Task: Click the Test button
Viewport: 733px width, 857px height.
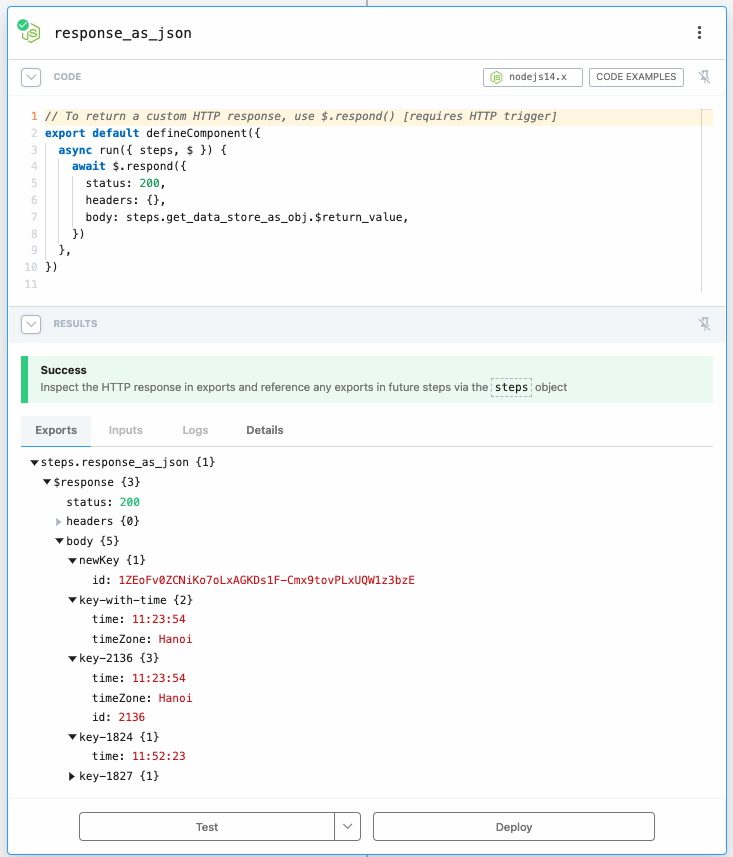Action: pyautogui.click(x=206, y=826)
